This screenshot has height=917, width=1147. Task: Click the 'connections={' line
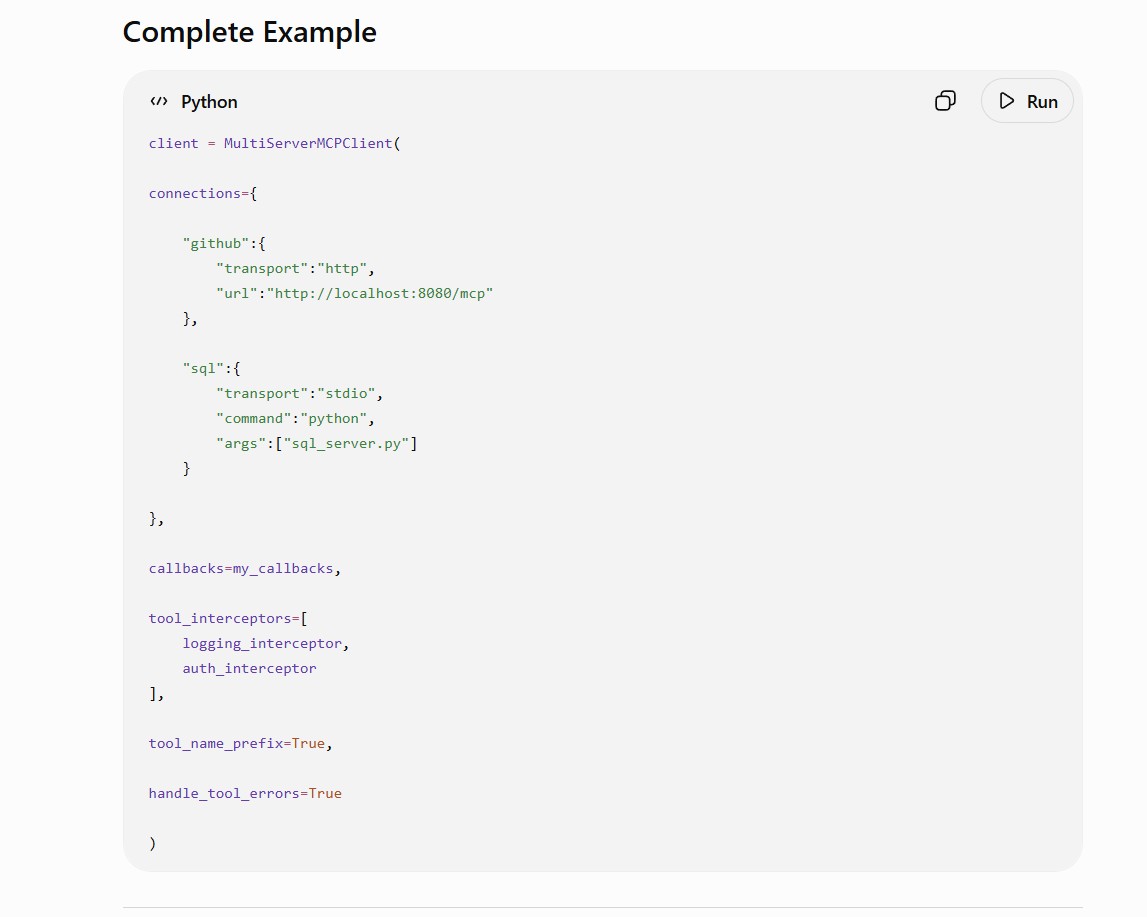pos(203,193)
